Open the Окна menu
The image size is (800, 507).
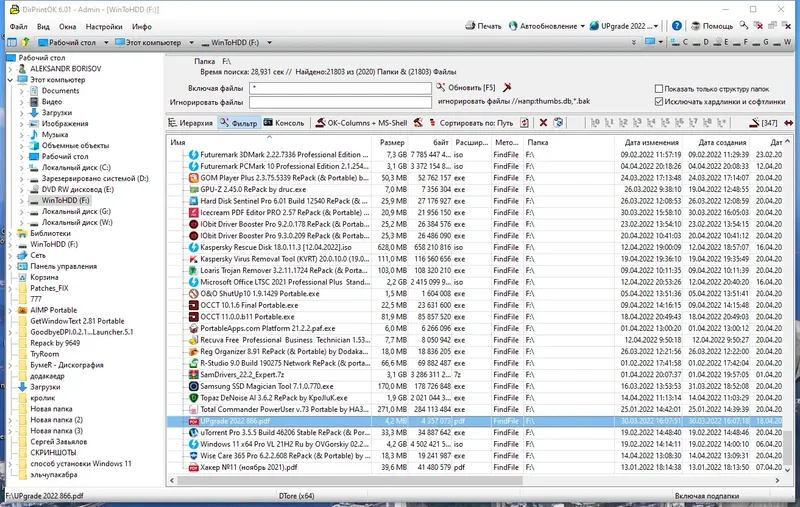coord(67,27)
